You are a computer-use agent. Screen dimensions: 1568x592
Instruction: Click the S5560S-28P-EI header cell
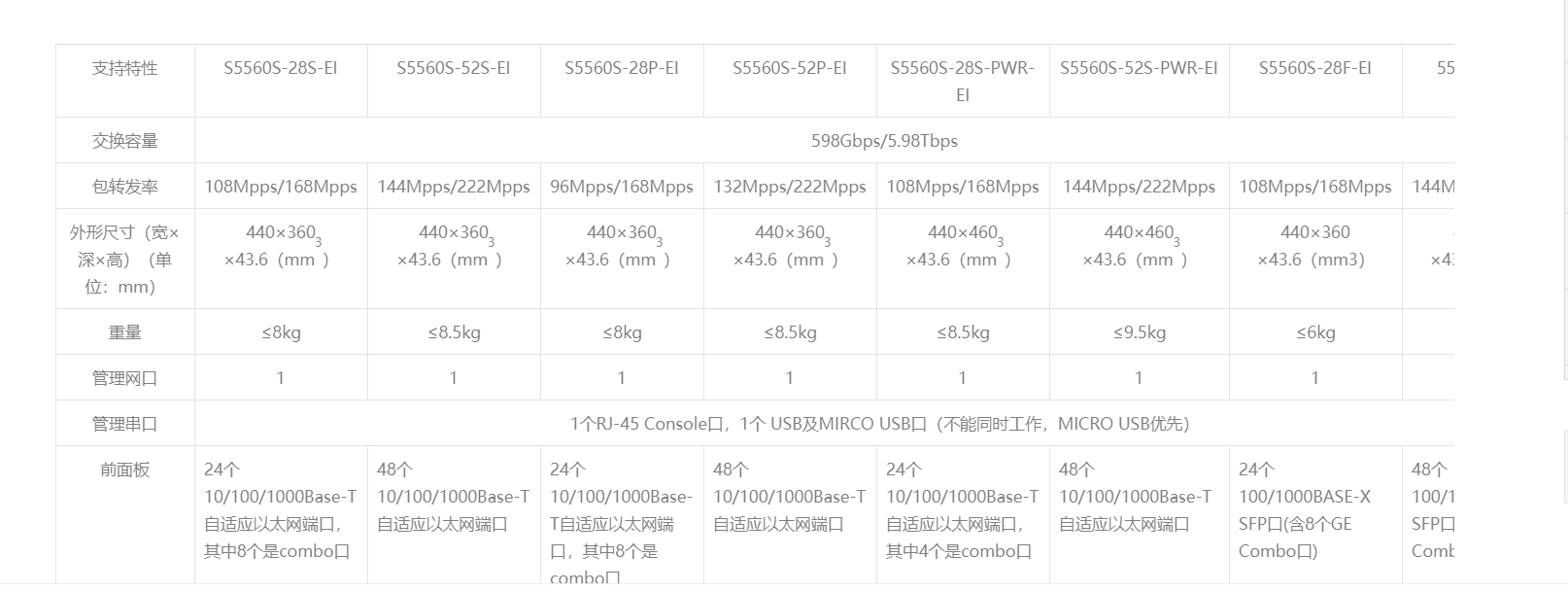(622, 68)
